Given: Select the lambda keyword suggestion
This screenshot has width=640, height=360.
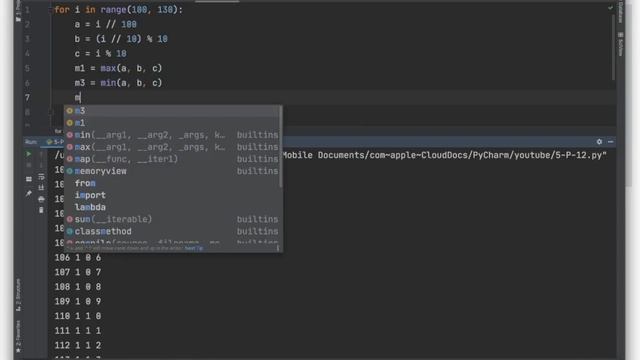Looking at the screenshot, I should pos(173,207).
